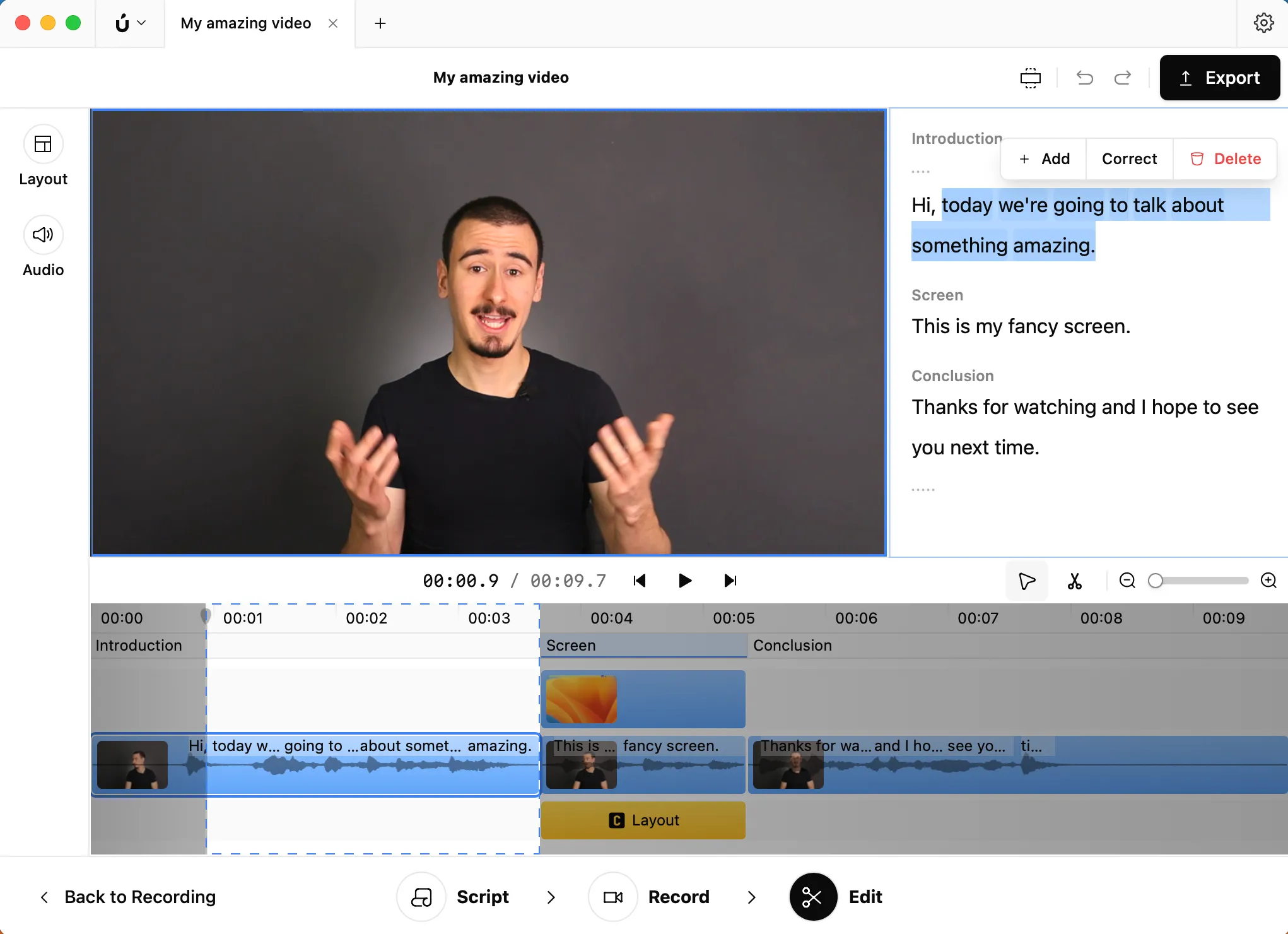1288x934 pixels.
Task: Jump back to previous scene
Action: tap(640, 581)
